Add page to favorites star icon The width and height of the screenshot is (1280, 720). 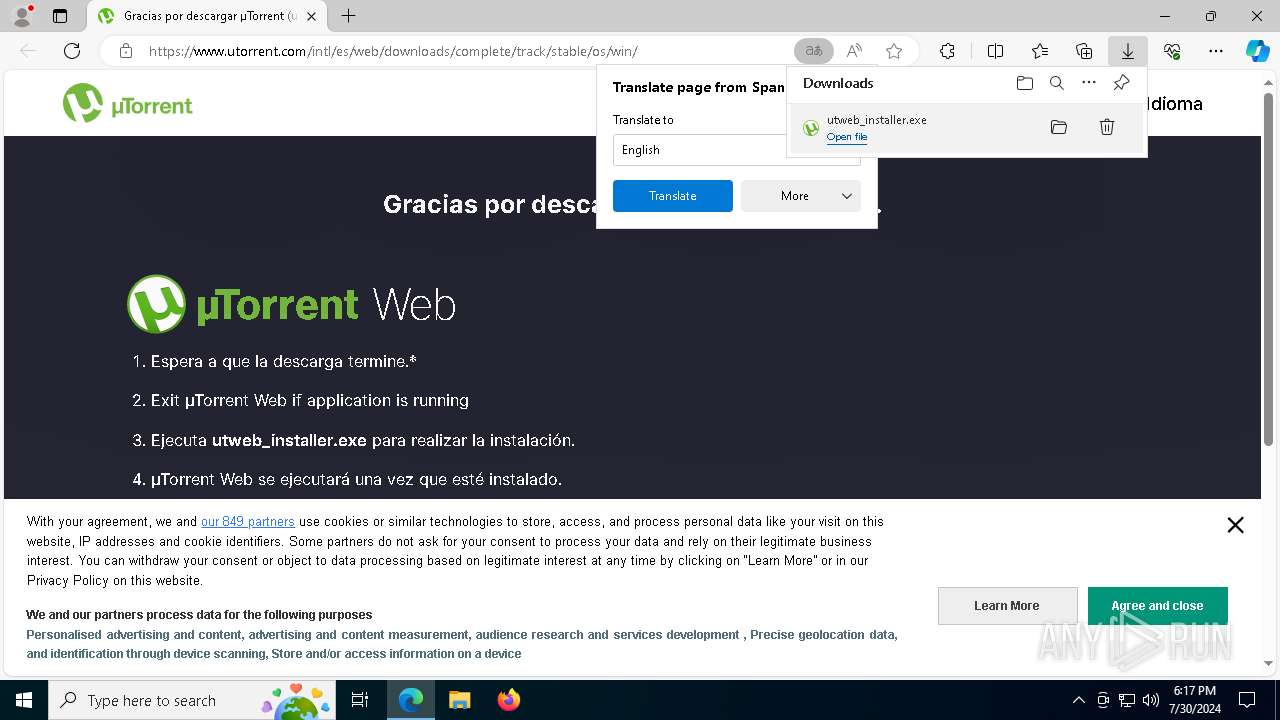(x=894, y=51)
